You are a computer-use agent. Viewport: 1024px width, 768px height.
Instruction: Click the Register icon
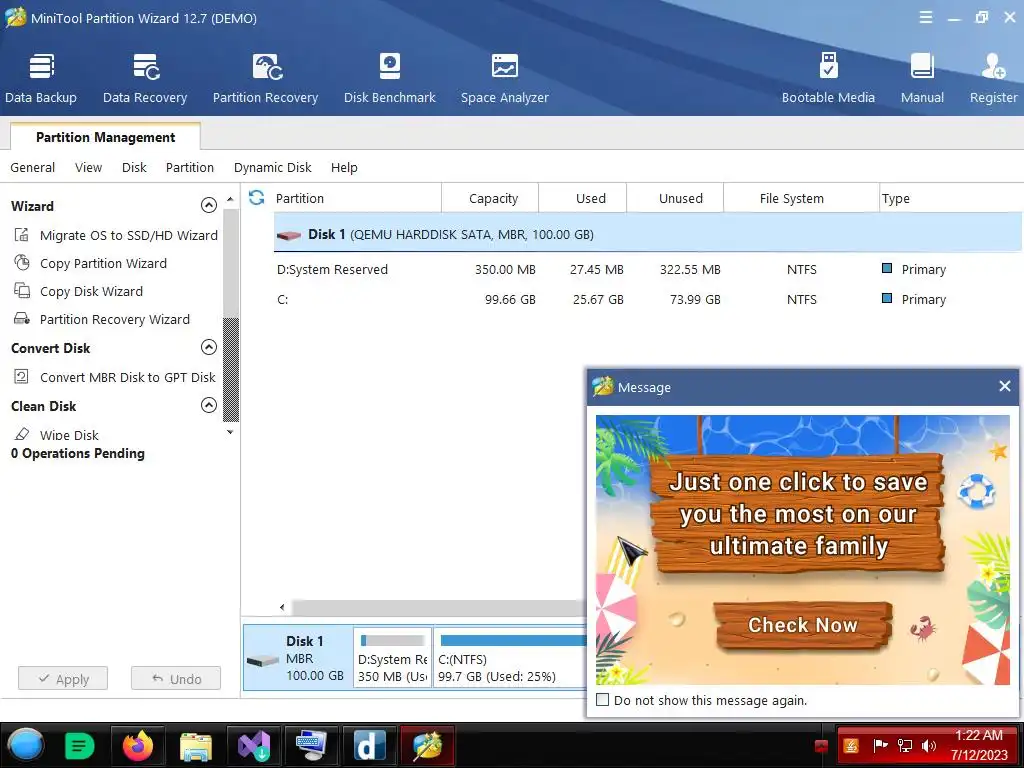pyautogui.click(x=993, y=66)
